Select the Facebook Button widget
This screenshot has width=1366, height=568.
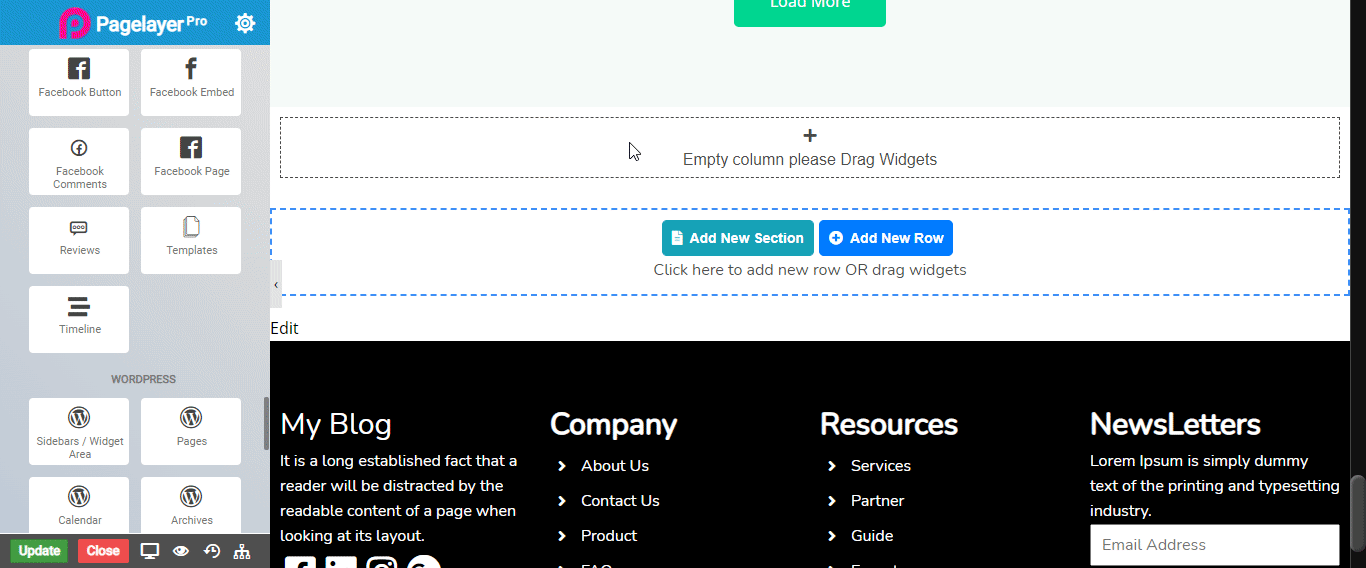(x=79, y=81)
